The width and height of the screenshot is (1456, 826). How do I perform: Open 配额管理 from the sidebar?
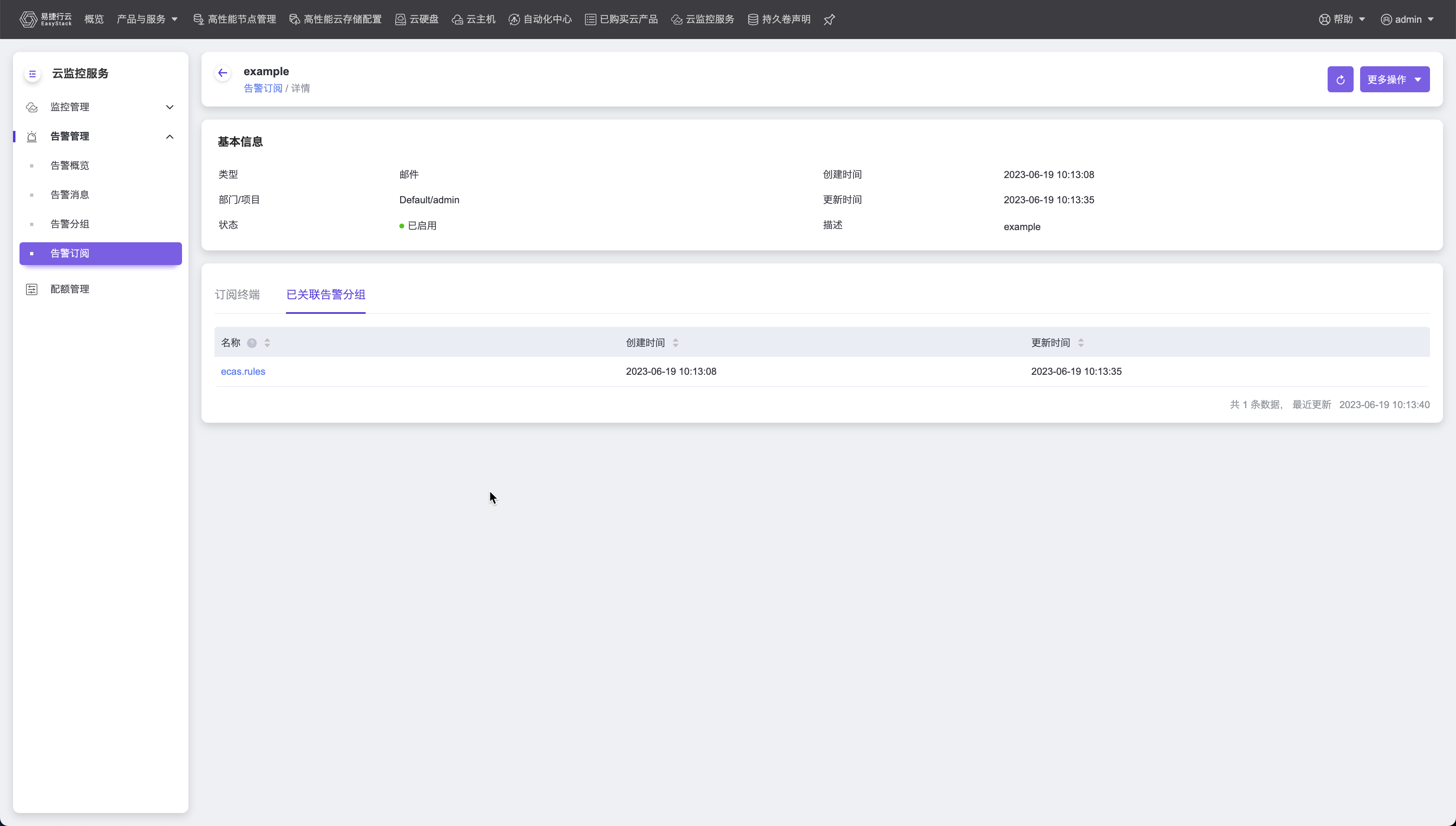[x=70, y=289]
